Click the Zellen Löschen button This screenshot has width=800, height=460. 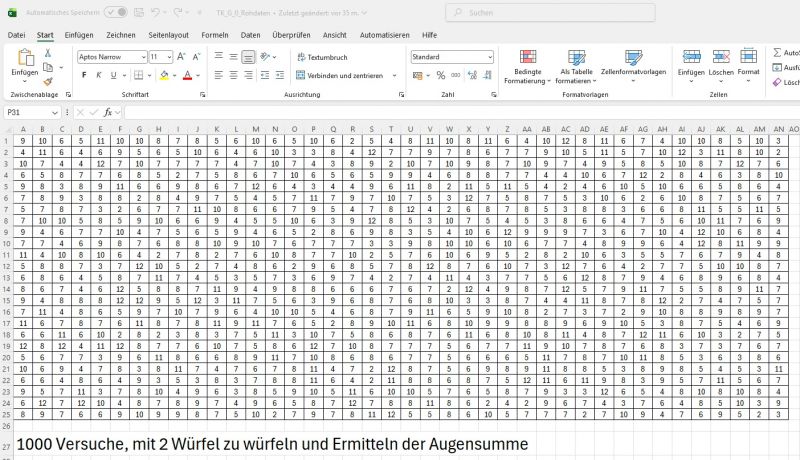[721, 65]
